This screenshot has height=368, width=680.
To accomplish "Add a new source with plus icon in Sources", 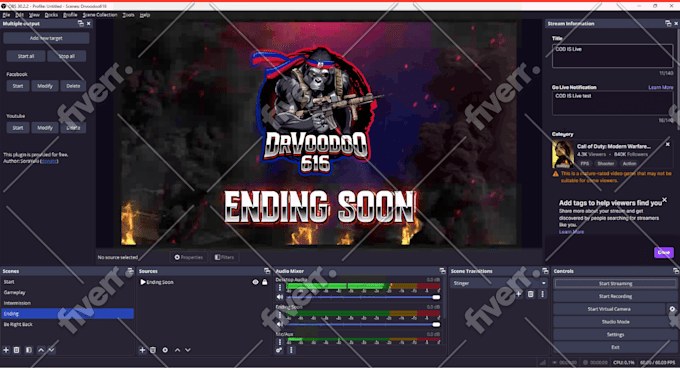I will pos(142,350).
